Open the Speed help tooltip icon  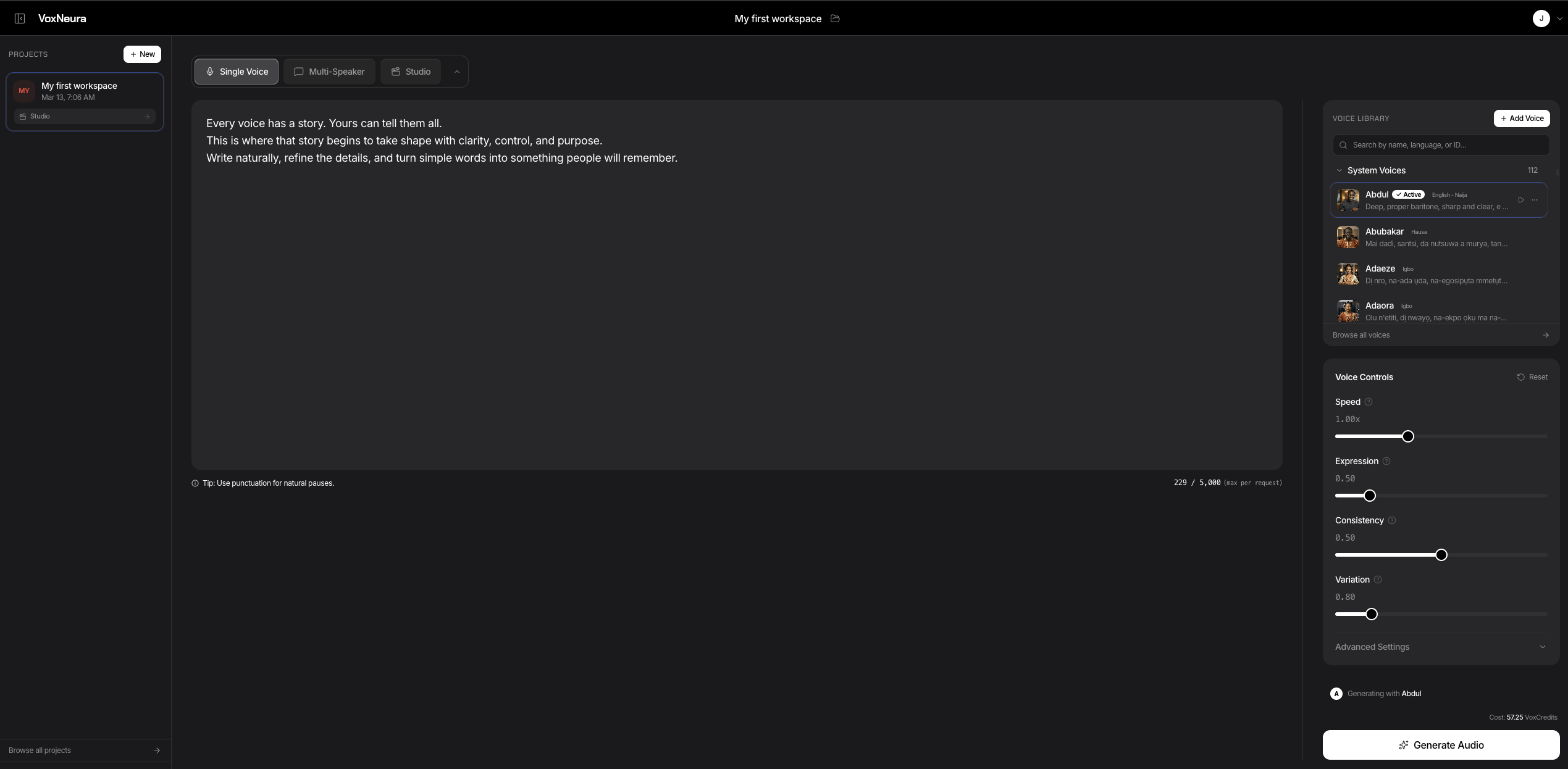pyautogui.click(x=1369, y=402)
